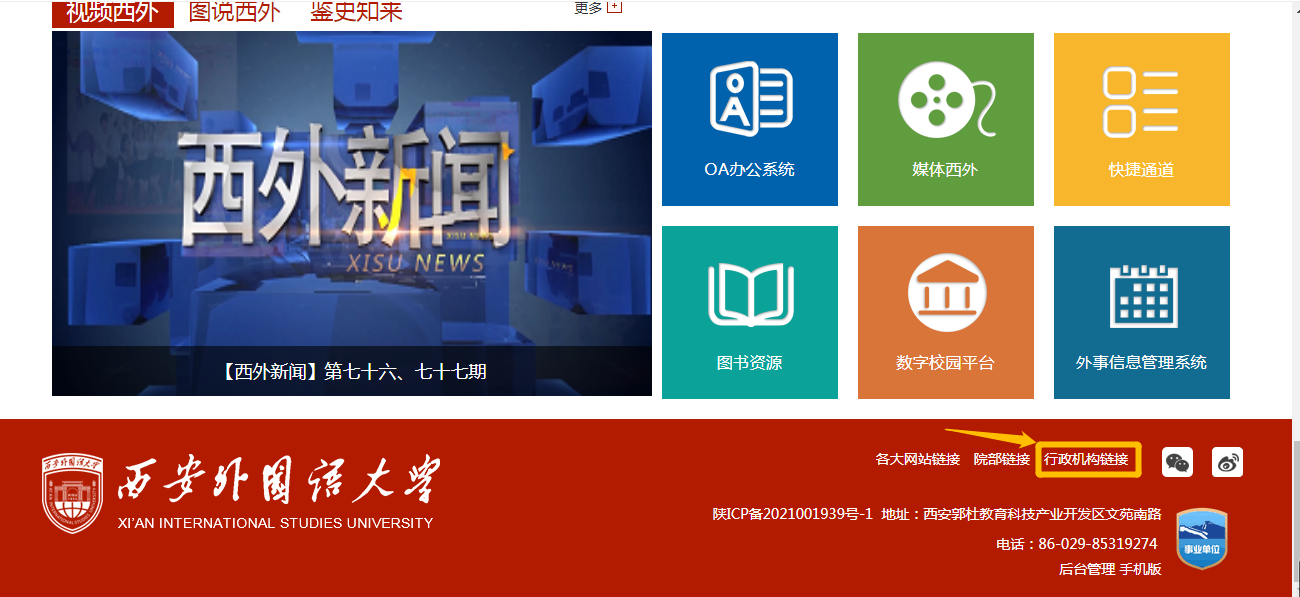1300x597 pixels.
Task: Click the 外事信息管理系统 calendar icon
Action: coord(1141,294)
